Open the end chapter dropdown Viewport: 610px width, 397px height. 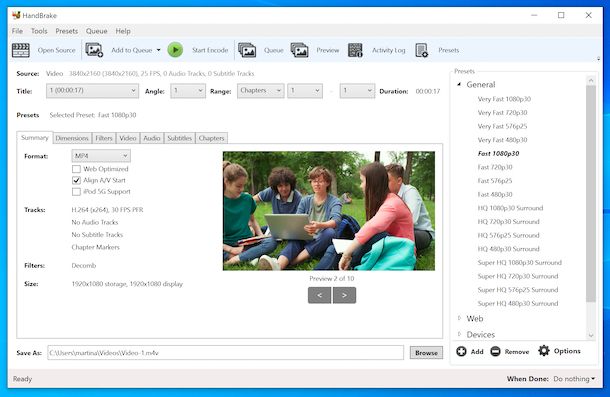pos(357,91)
